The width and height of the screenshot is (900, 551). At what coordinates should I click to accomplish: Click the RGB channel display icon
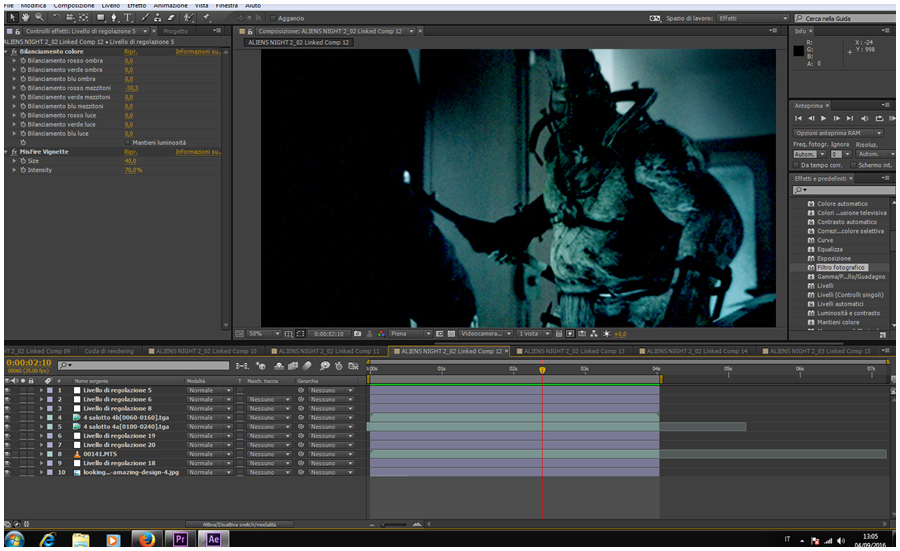click(x=381, y=333)
